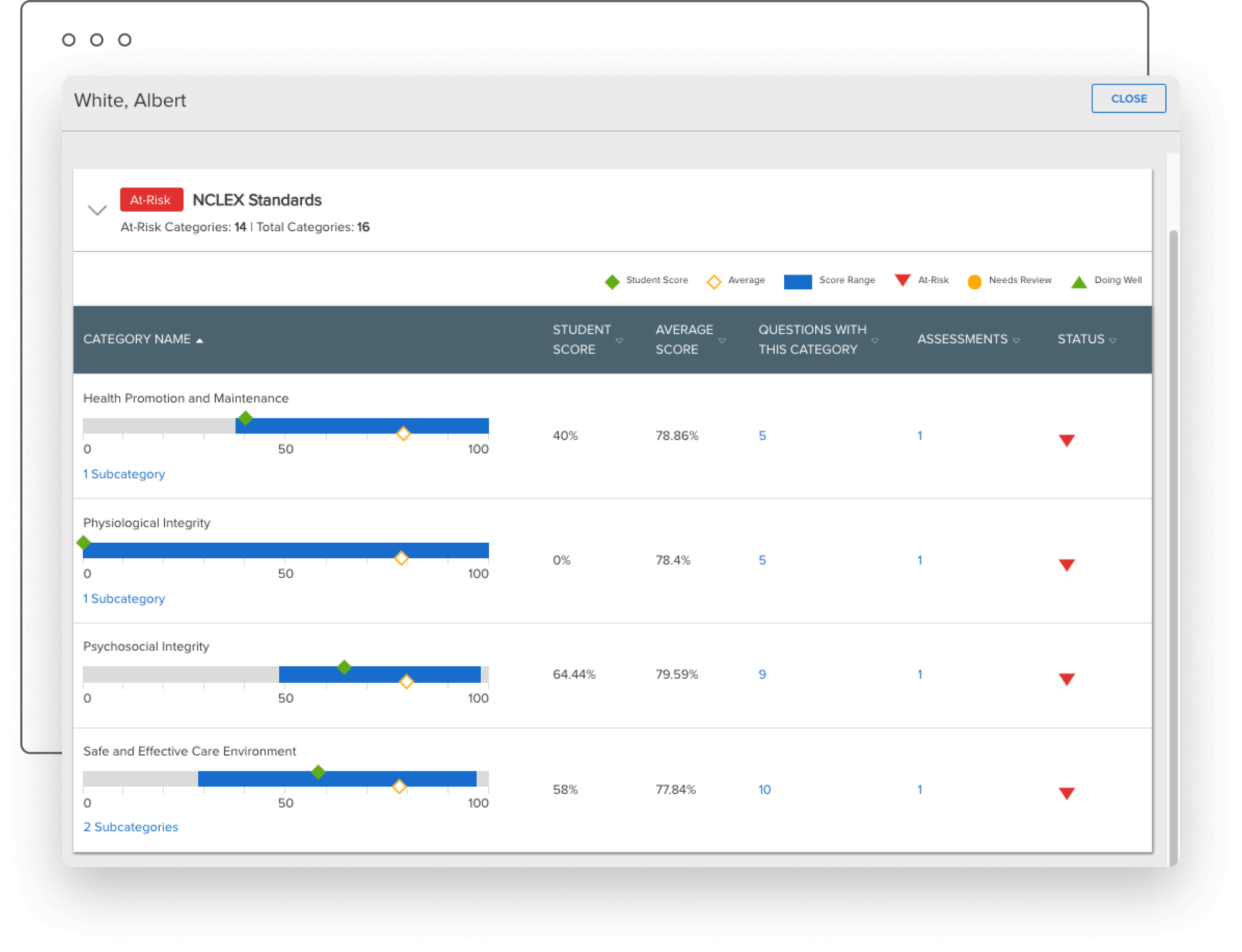Sort by Category Name column header
1242x952 pixels.
pyautogui.click(x=143, y=339)
